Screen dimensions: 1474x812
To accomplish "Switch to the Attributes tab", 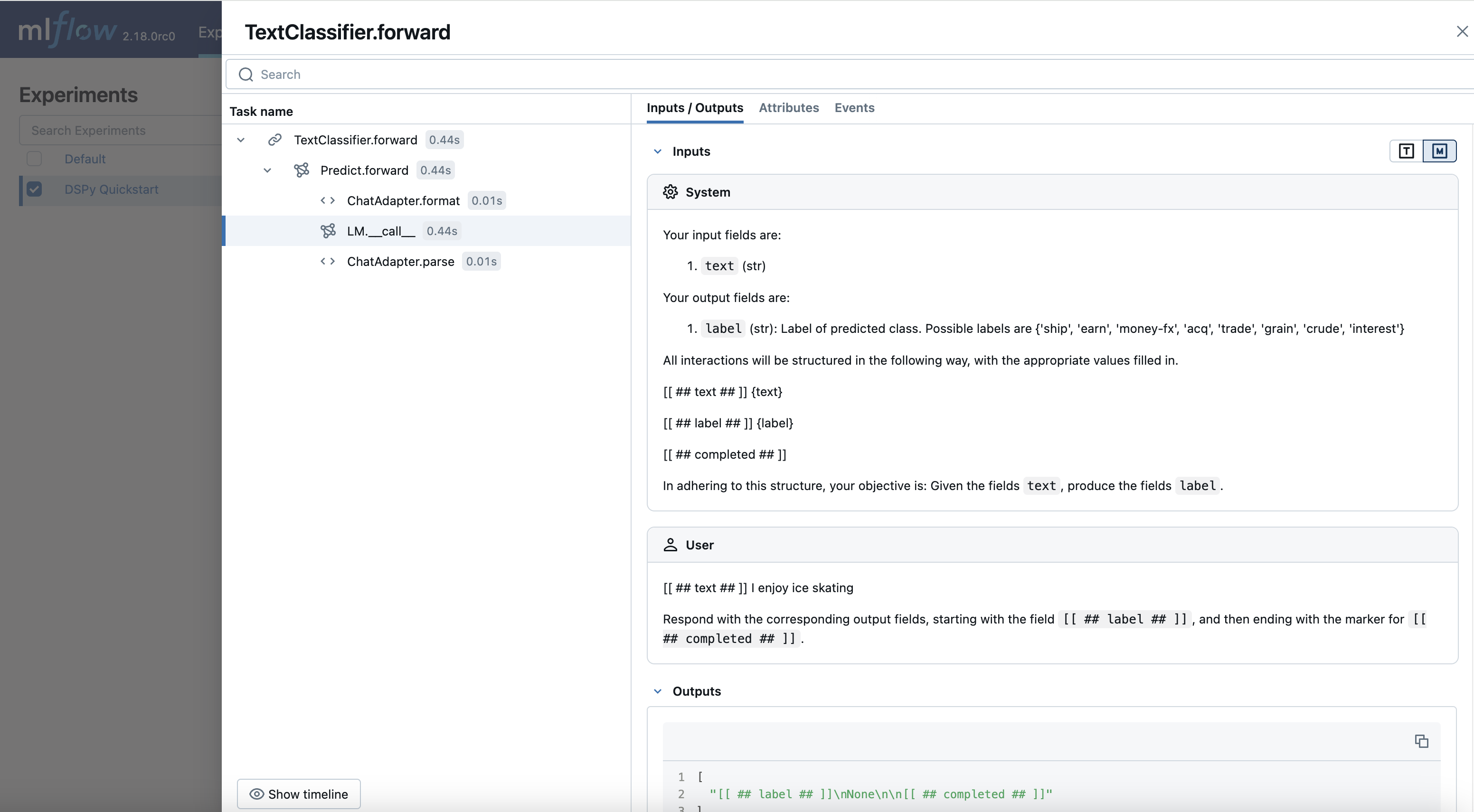I will click(x=788, y=108).
